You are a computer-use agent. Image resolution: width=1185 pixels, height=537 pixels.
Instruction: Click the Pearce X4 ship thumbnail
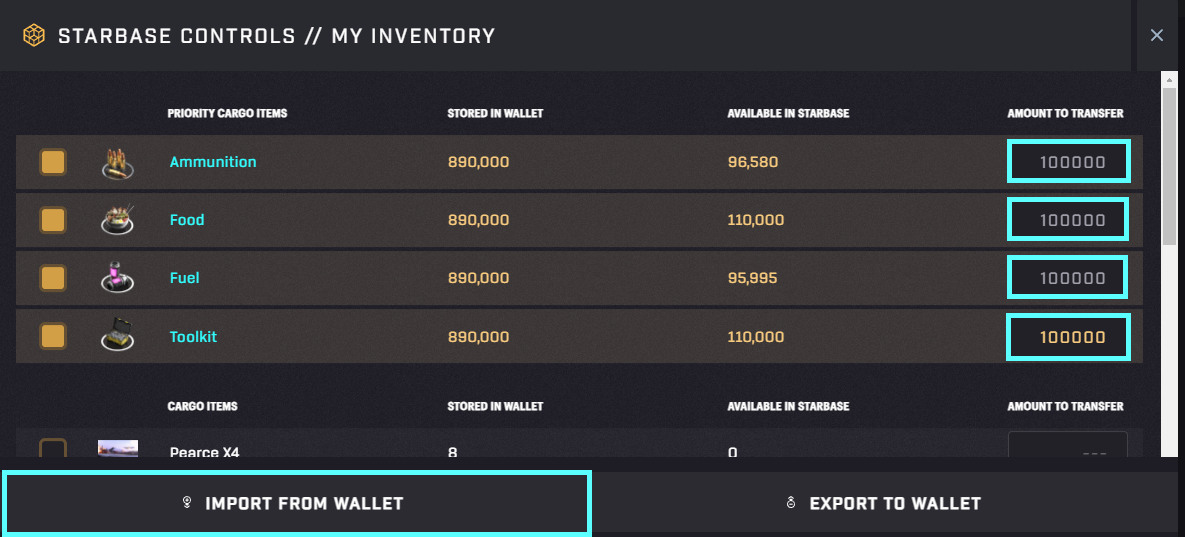click(118, 449)
